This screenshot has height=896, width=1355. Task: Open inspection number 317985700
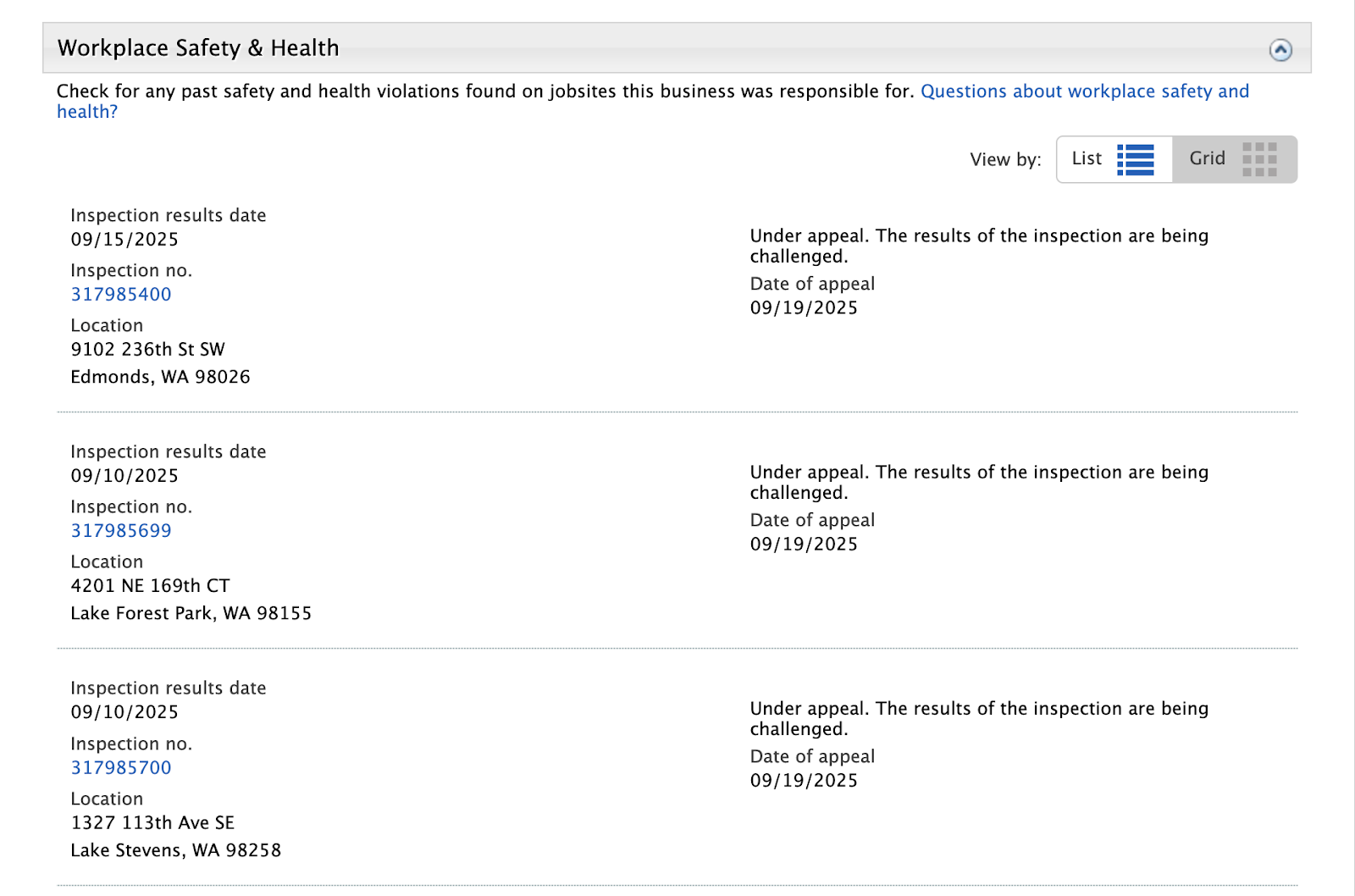(121, 768)
